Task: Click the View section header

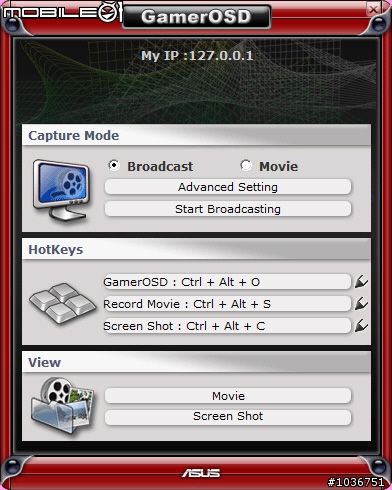Action: (x=196, y=362)
